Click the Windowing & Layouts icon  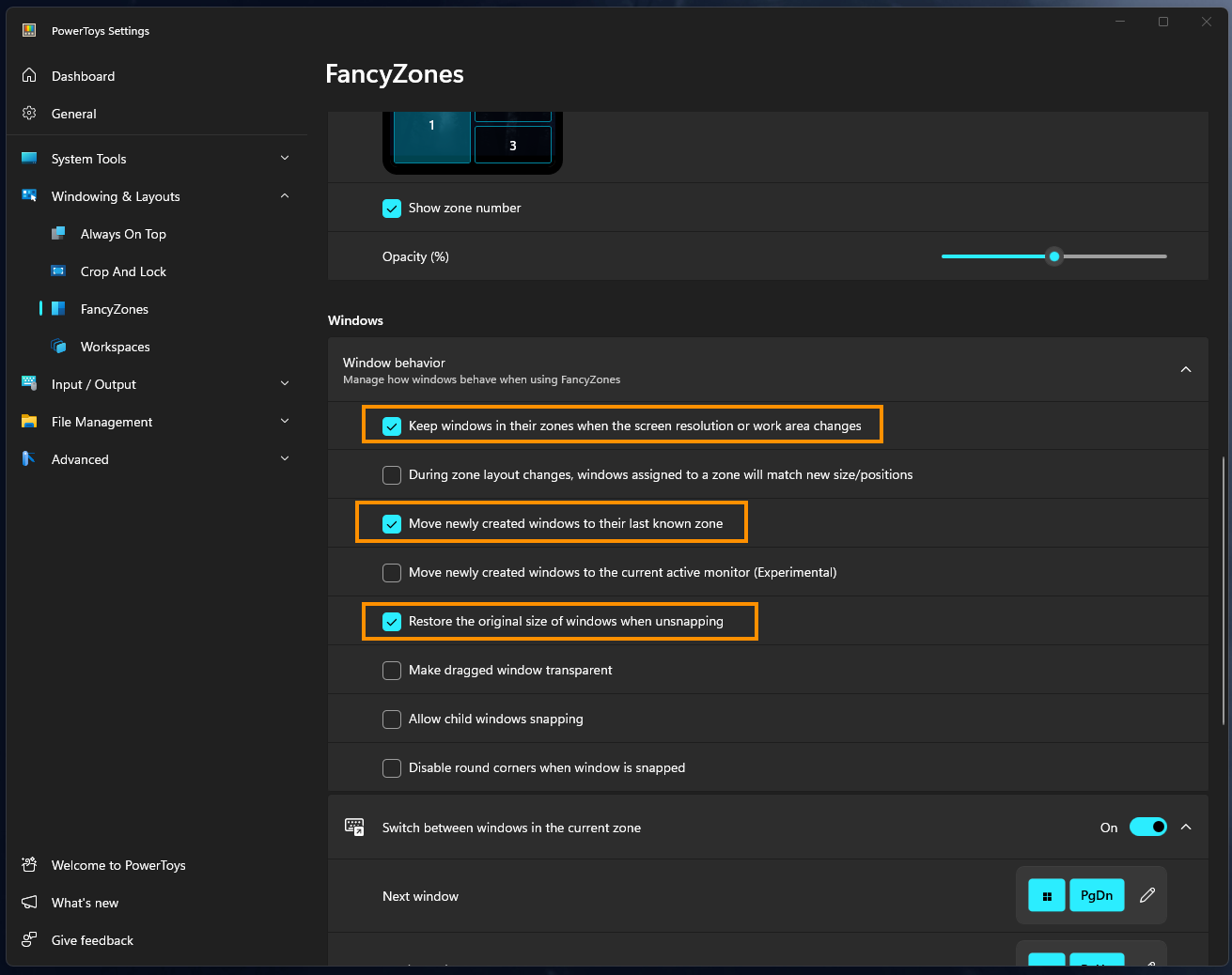pyautogui.click(x=29, y=196)
